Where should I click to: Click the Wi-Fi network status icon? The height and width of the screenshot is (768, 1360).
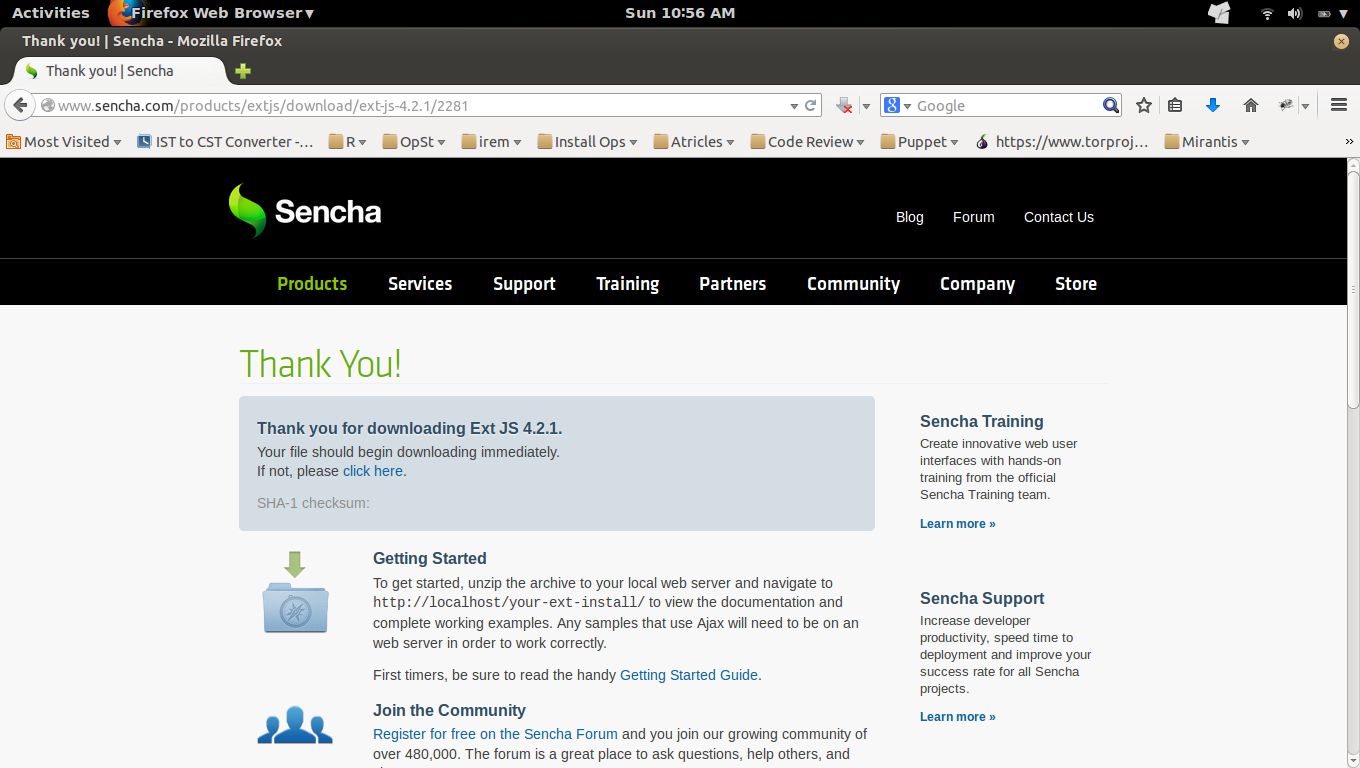tap(1267, 13)
